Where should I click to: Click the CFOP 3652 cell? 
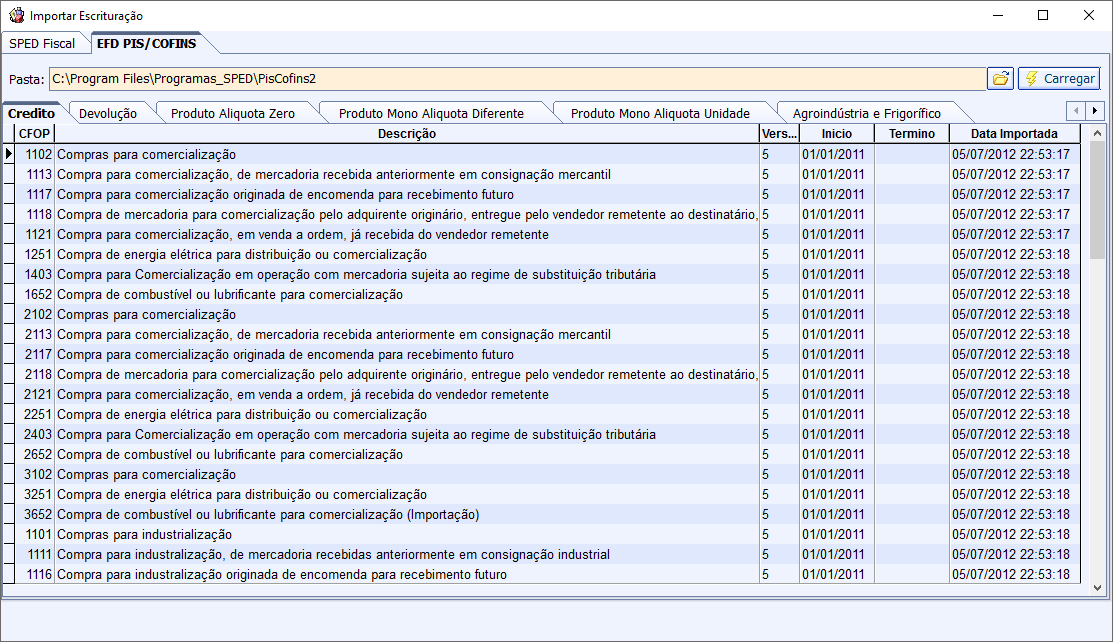(35, 514)
